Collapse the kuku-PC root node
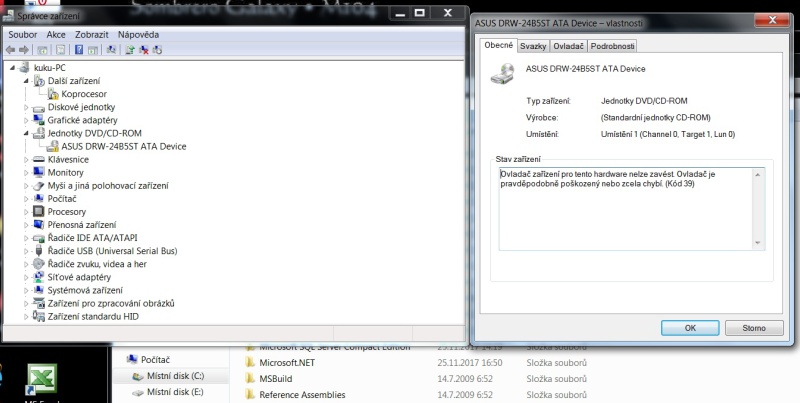 point(12,68)
